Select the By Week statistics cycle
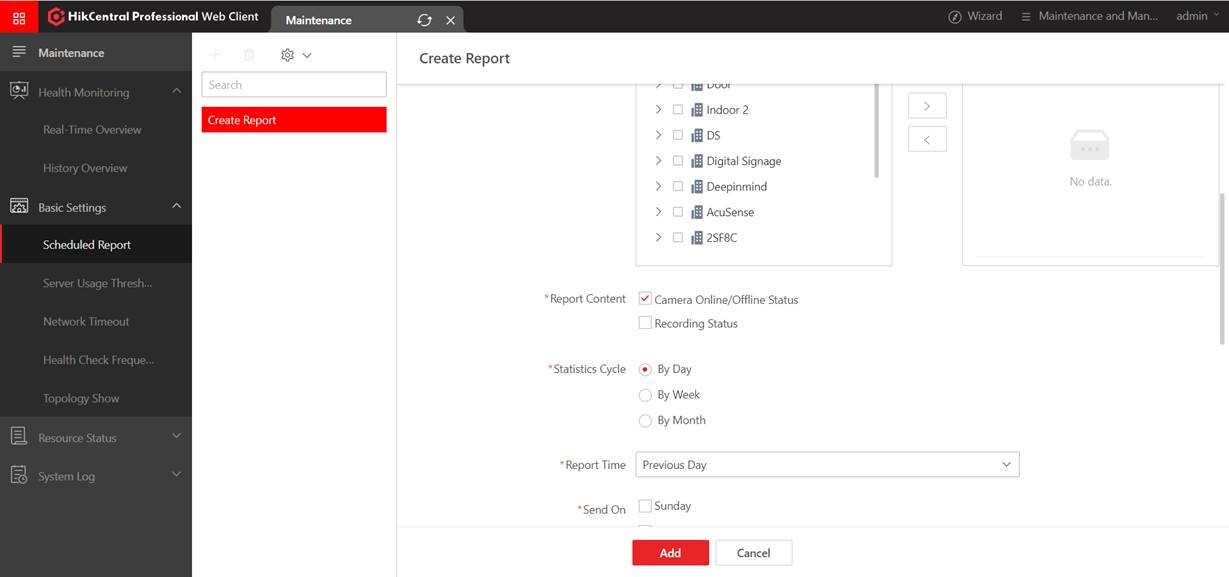The width and height of the screenshot is (1229, 577). [645, 395]
